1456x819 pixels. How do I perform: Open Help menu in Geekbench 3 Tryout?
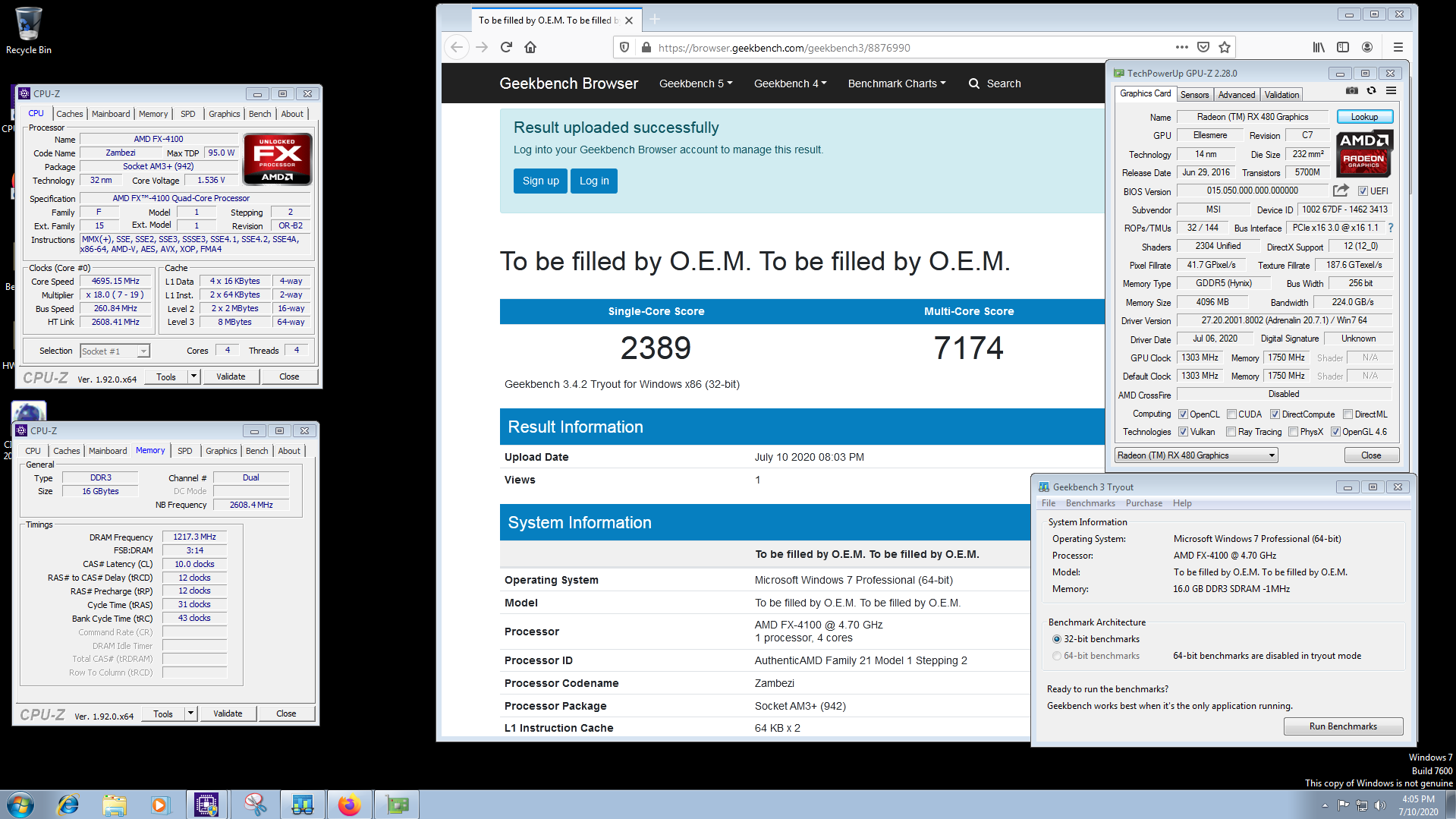[x=1181, y=503]
